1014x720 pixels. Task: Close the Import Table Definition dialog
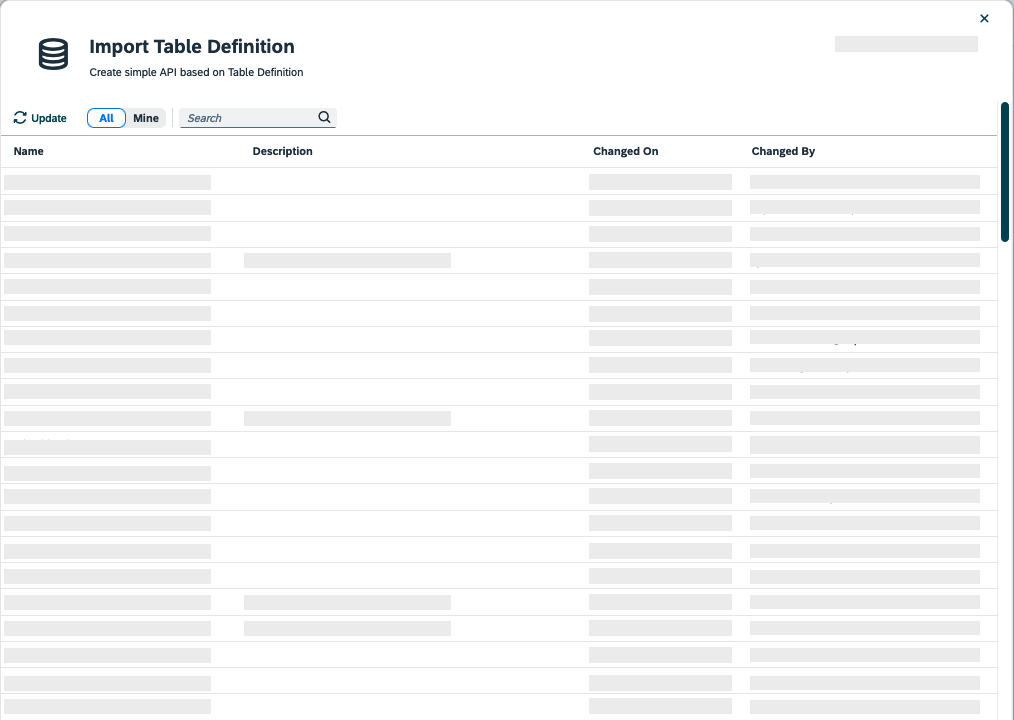(984, 18)
